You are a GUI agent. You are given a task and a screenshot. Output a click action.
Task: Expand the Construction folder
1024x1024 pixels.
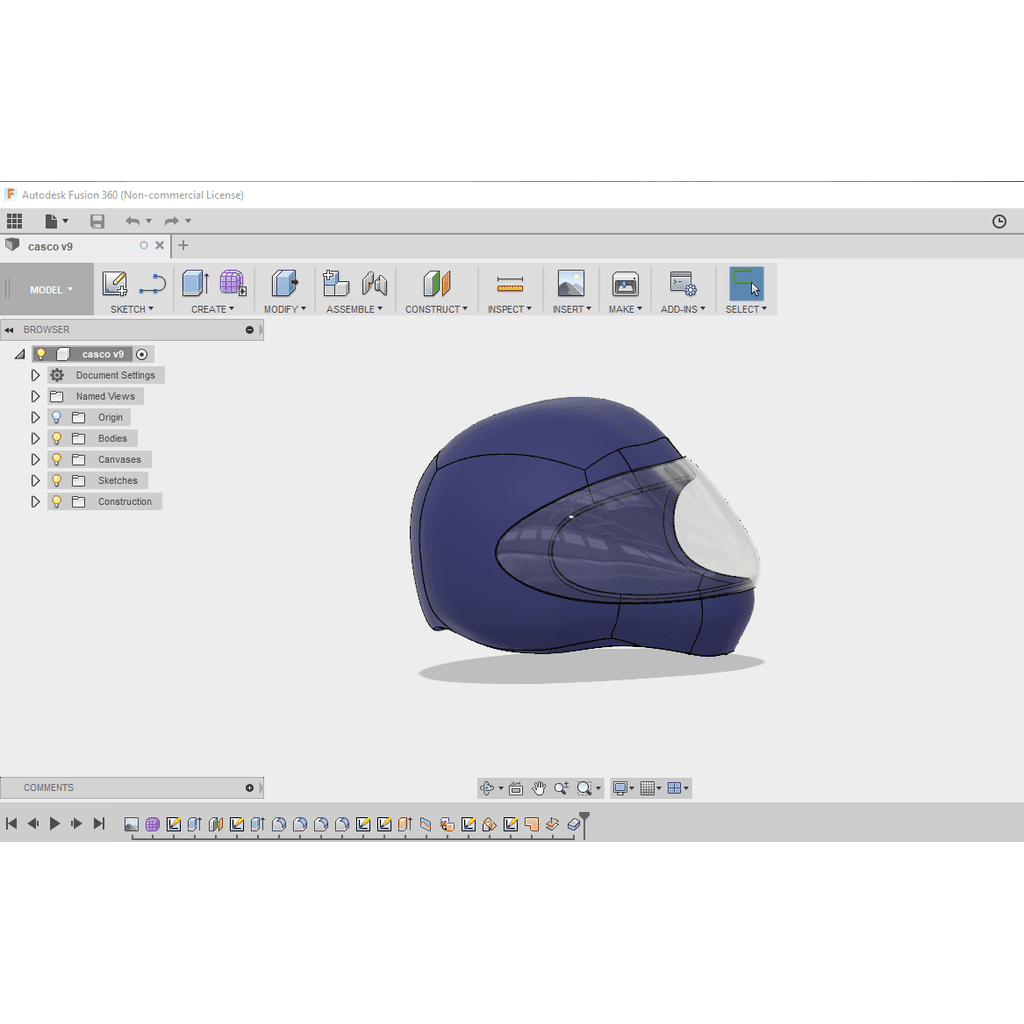coord(35,502)
